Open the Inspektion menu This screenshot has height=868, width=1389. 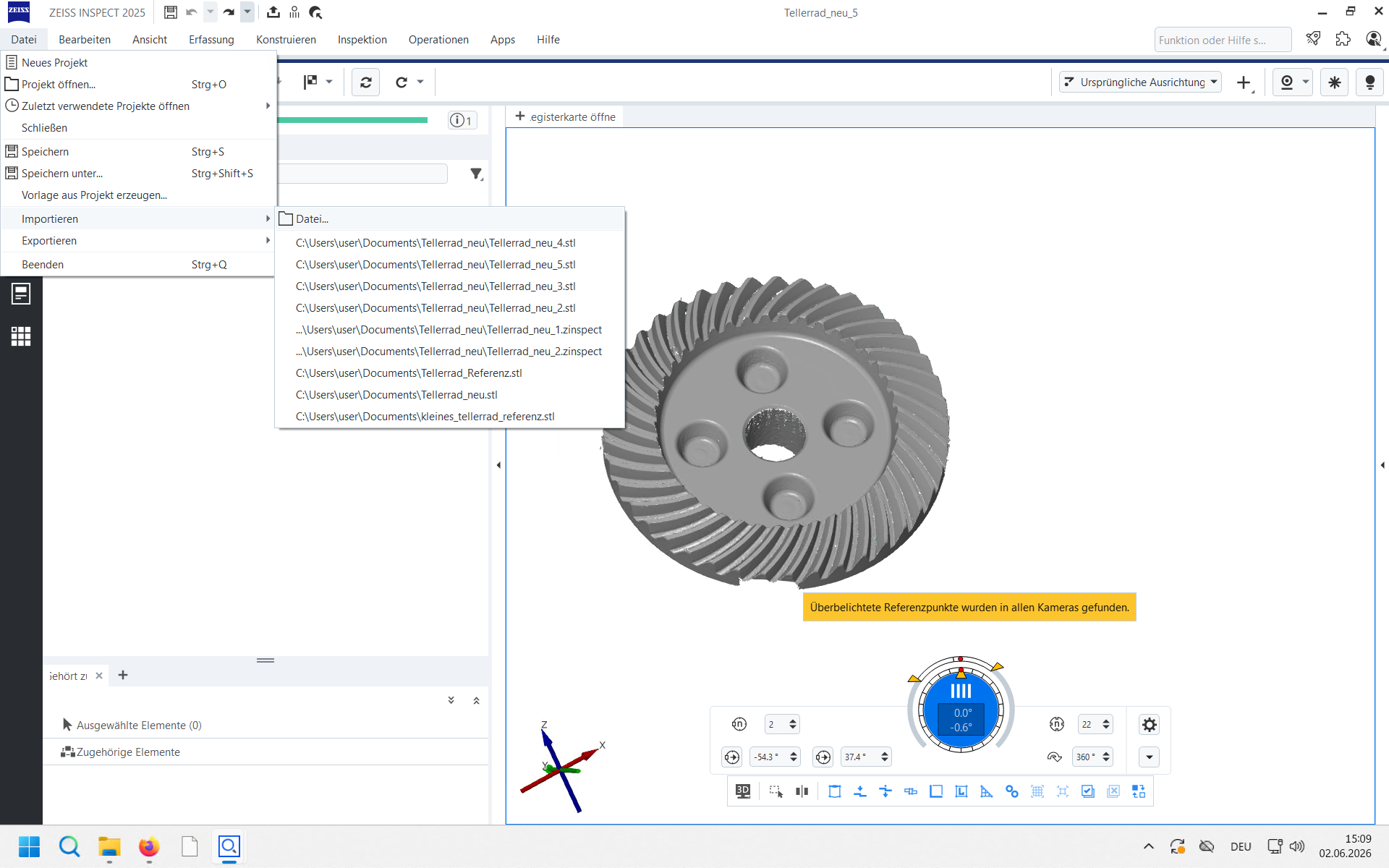tap(362, 40)
